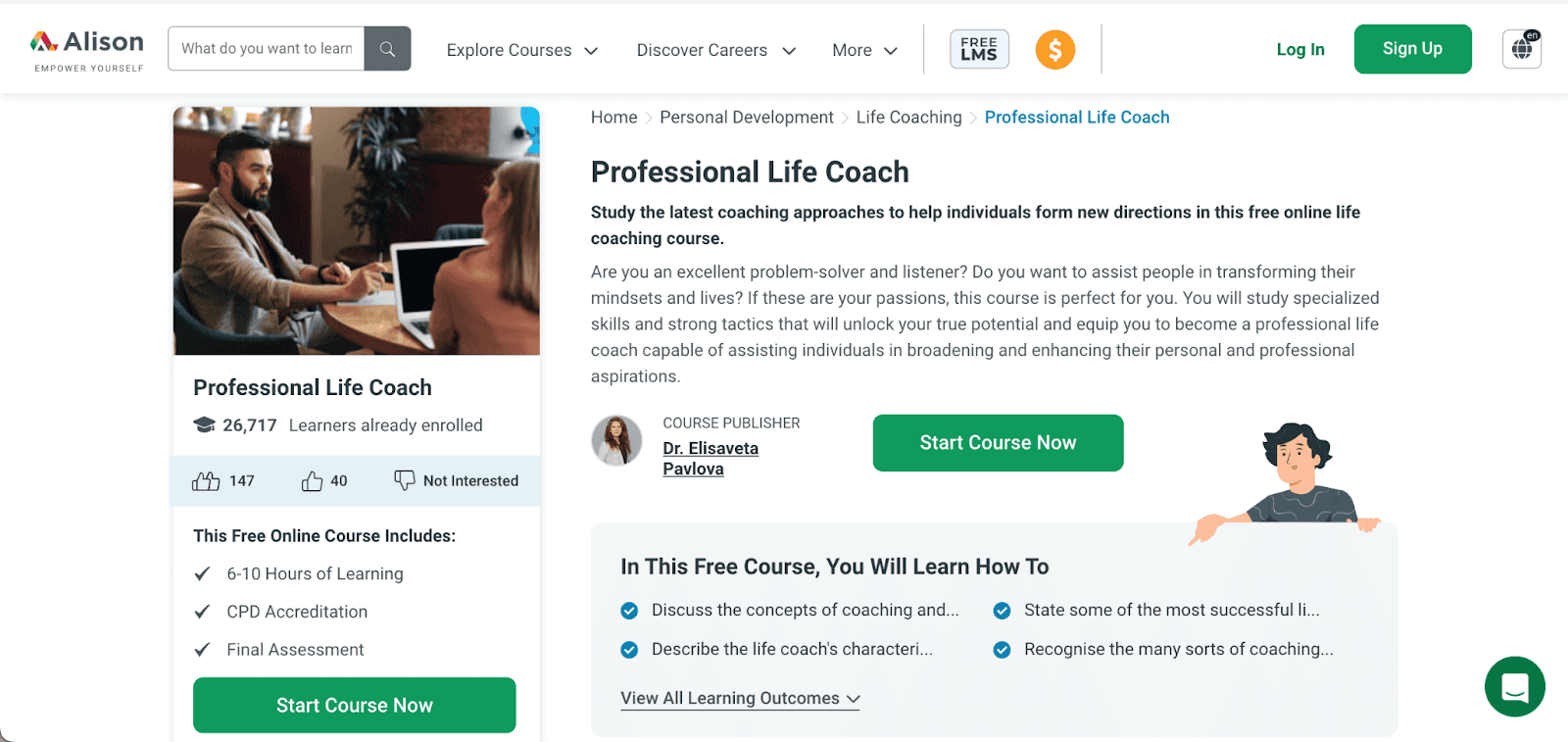
Task: Navigate to Home in the breadcrumb
Action: coord(613,117)
